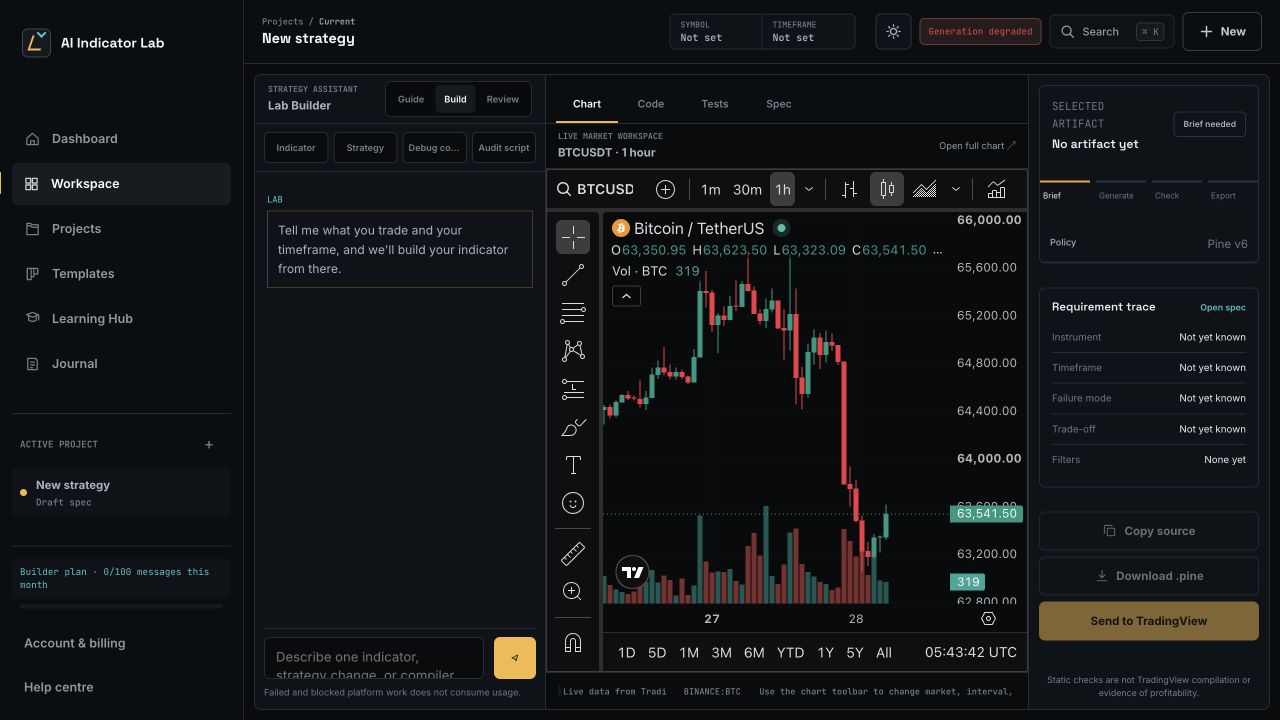This screenshot has width=1280, height=720.
Task: Select the zoom in tool
Action: 573,591
